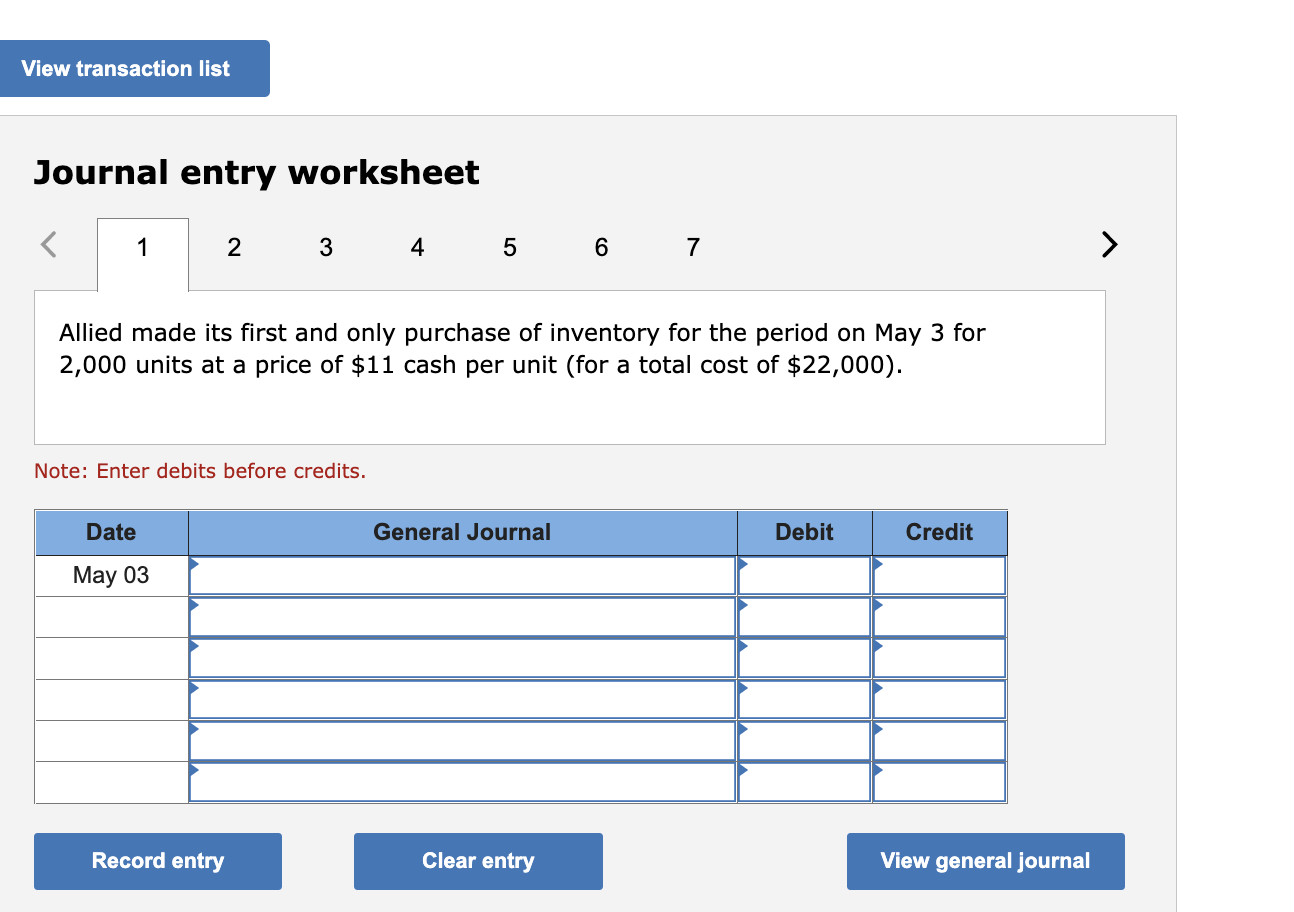Click the Credit field in fifth row
The width and height of the screenshot is (1294, 912).
pos(939,741)
